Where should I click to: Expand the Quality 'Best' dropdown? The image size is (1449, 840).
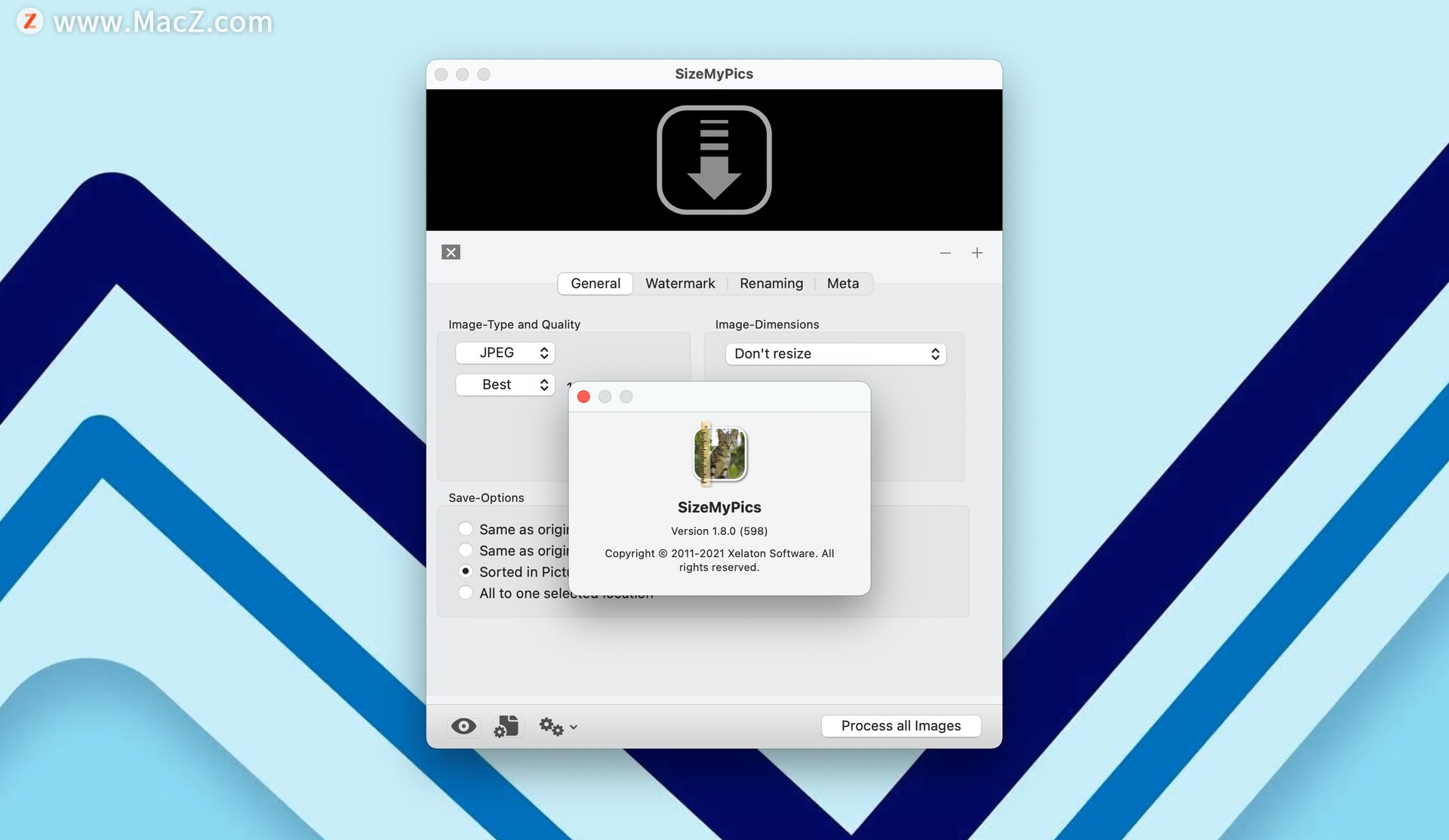coord(504,384)
